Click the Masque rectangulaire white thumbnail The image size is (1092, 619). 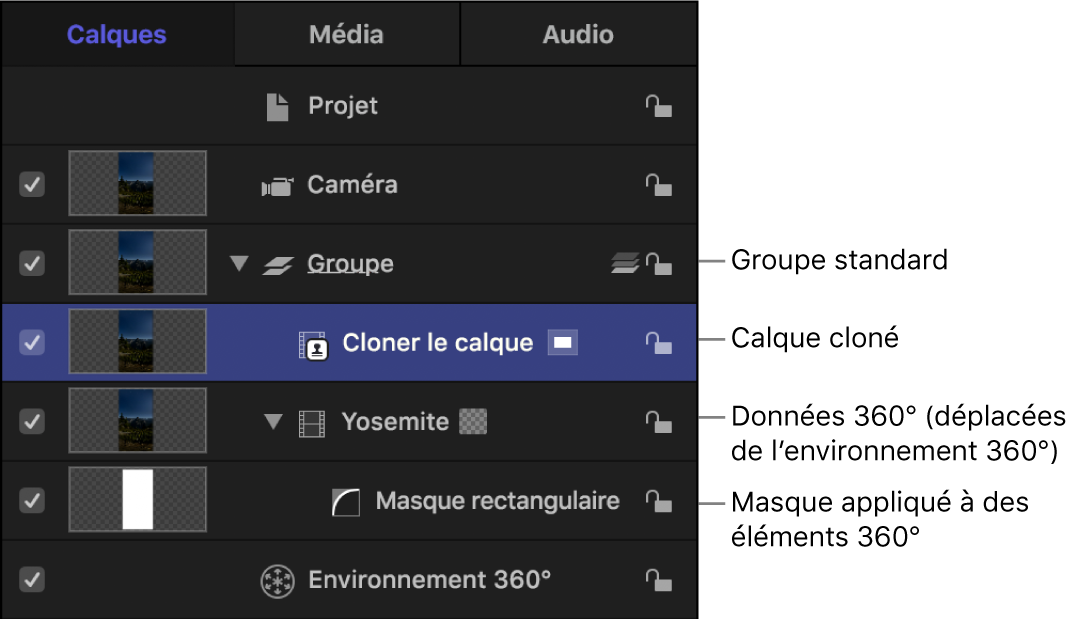coord(137,500)
